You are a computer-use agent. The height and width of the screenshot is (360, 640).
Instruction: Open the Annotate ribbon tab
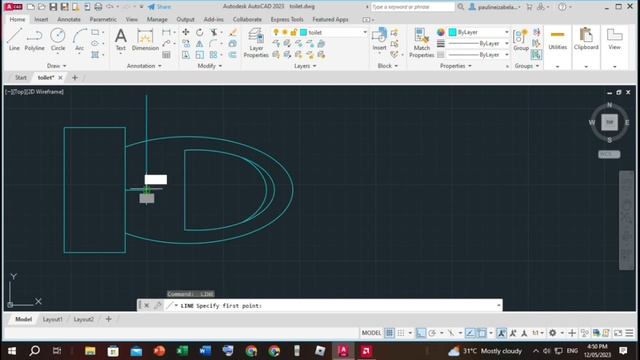click(69, 19)
